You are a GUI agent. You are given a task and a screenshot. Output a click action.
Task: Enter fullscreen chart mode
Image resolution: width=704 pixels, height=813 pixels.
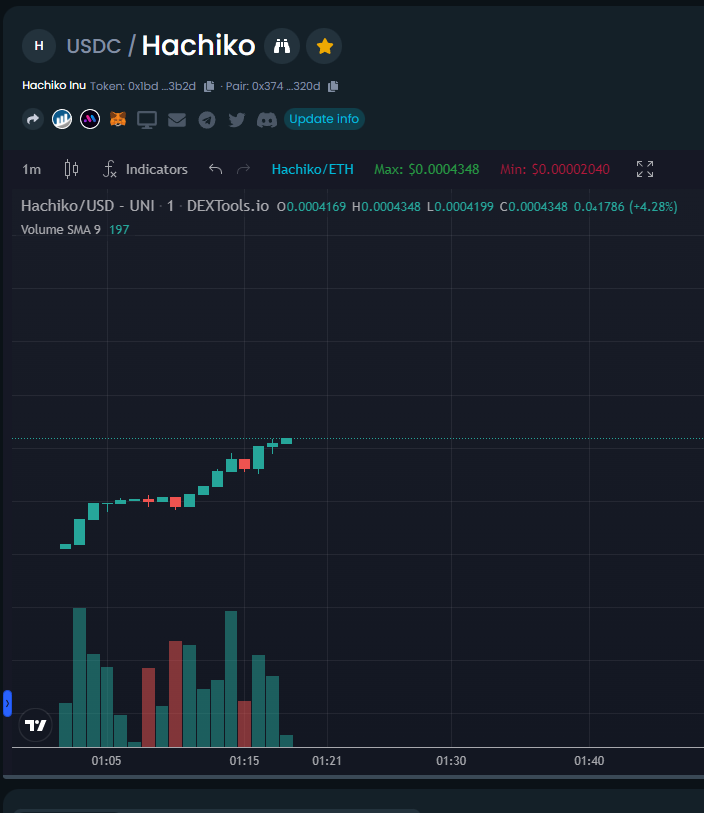645,169
